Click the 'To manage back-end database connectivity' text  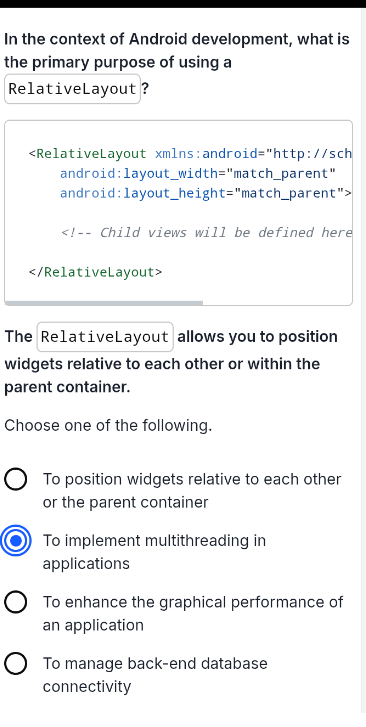(155, 675)
